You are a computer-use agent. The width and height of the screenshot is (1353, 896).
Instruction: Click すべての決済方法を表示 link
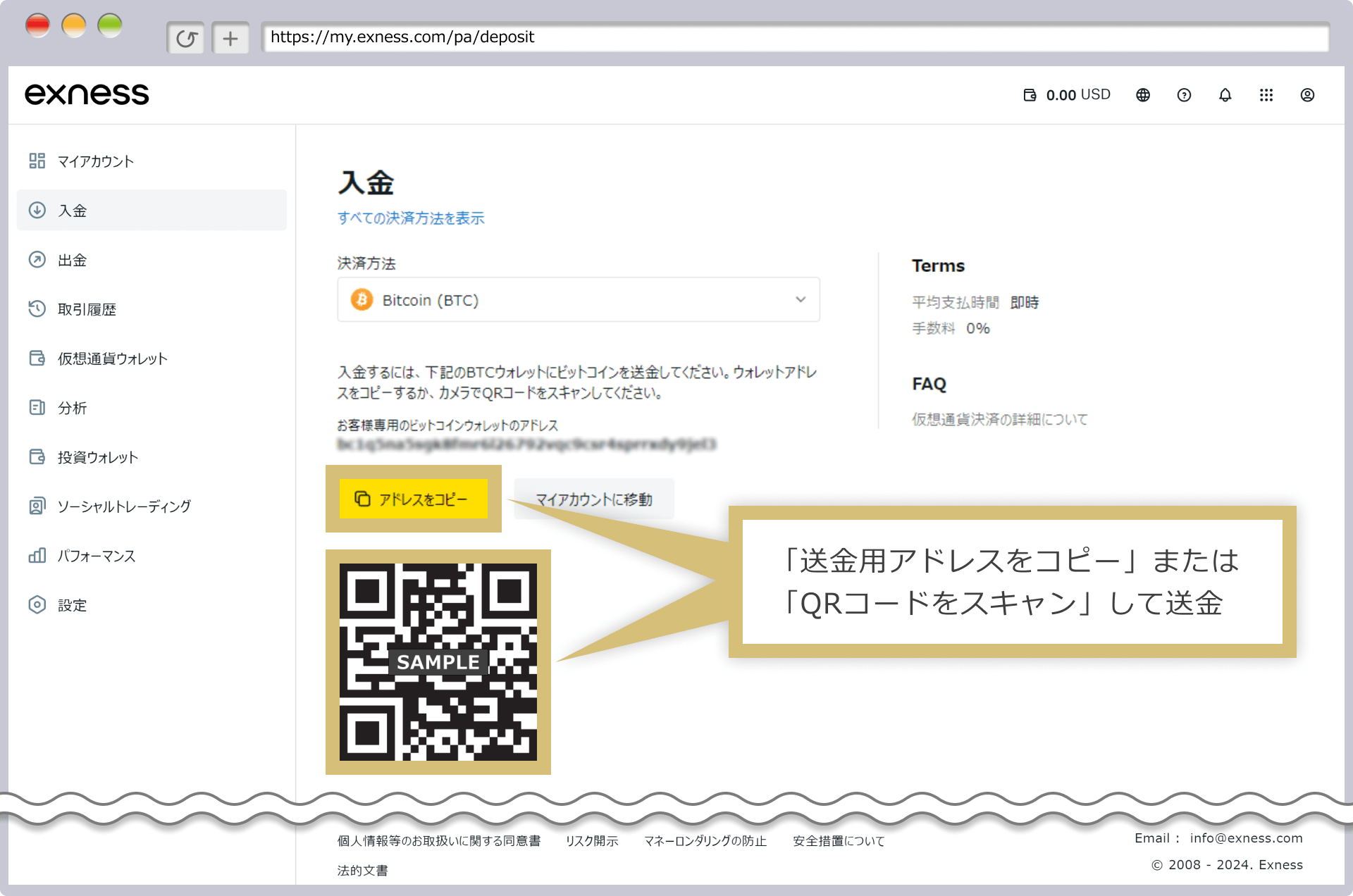coord(411,218)
